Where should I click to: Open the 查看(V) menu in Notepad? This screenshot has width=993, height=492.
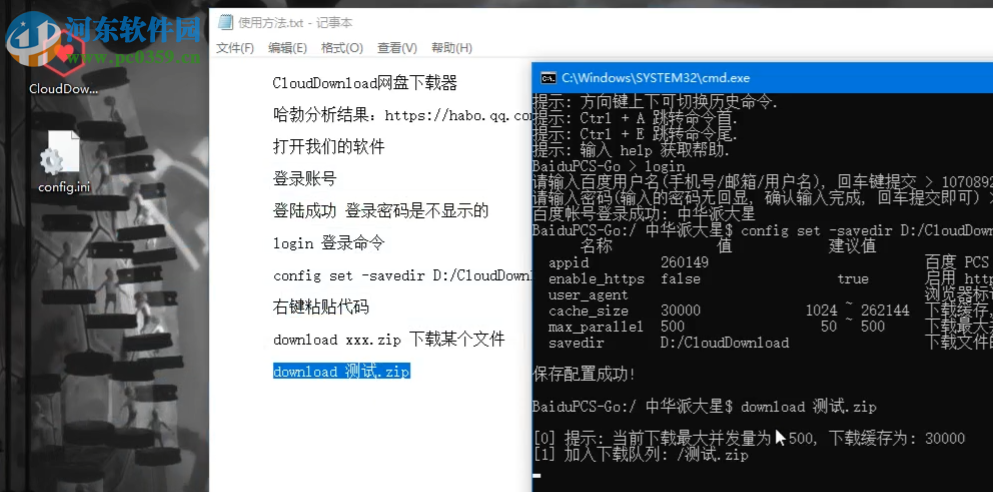[x=397, y=48]
